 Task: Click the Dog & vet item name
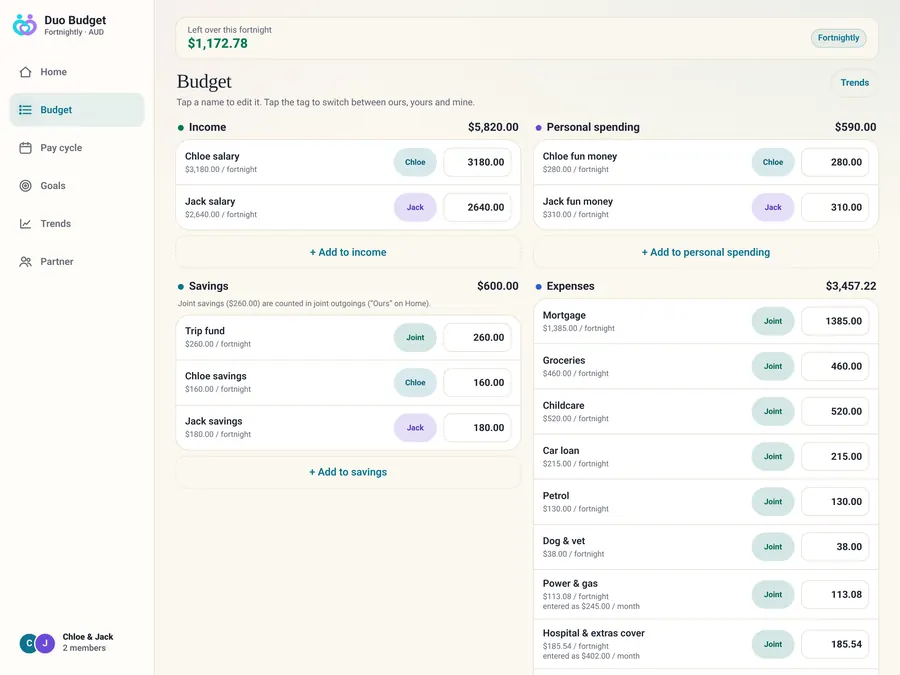(x=564, y=541)
